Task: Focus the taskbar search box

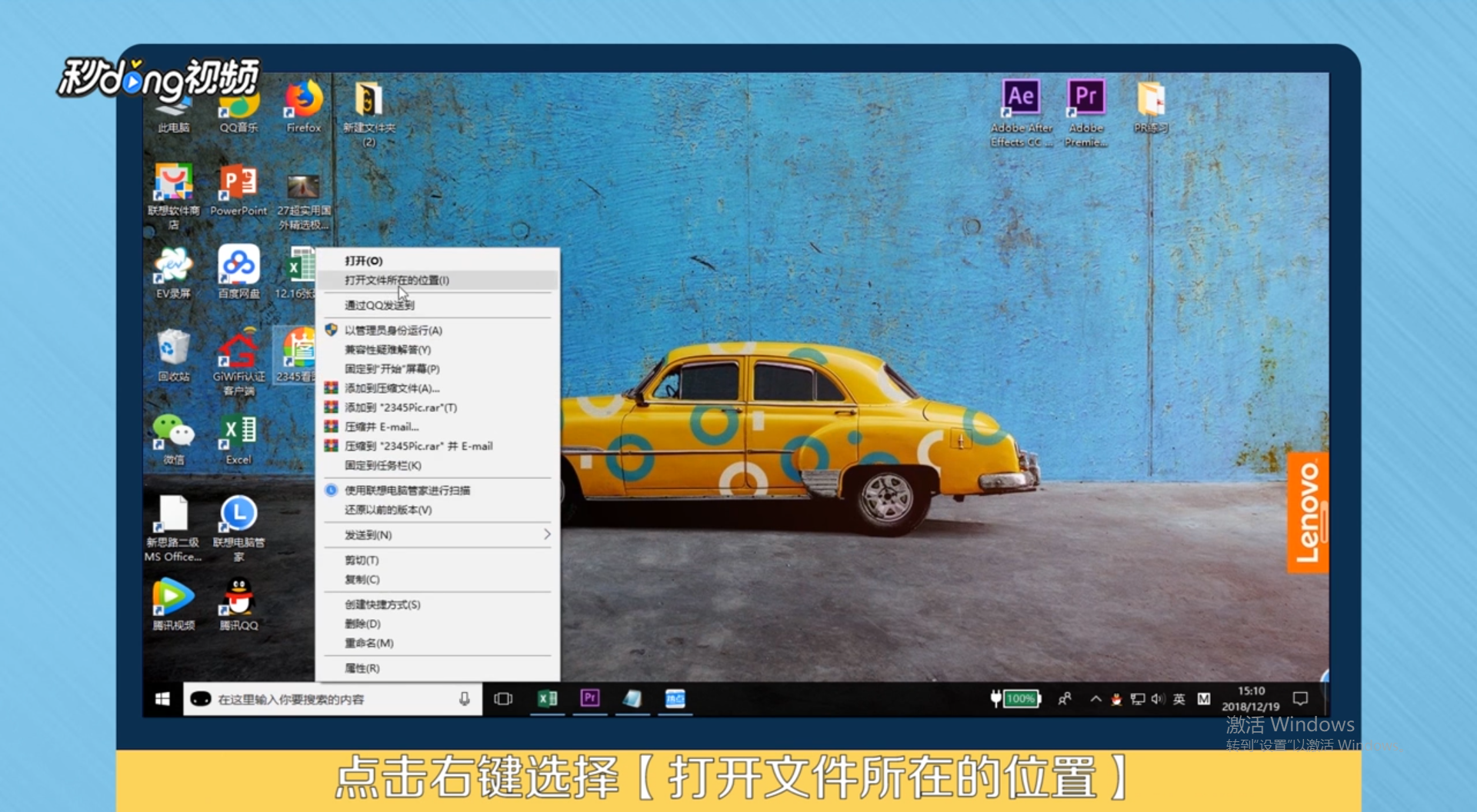Action: click(x=332, y=699)
